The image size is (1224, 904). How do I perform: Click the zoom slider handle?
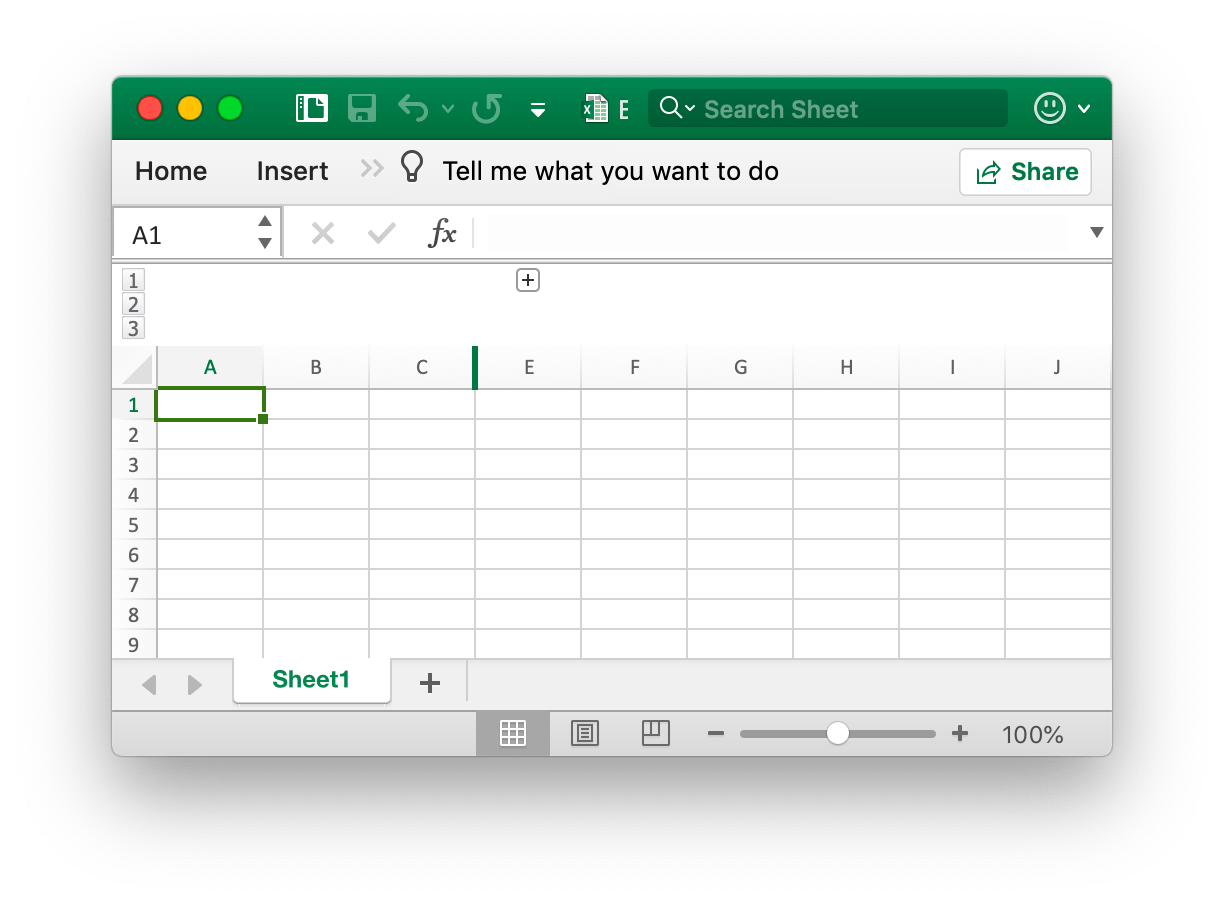(838, 734)
